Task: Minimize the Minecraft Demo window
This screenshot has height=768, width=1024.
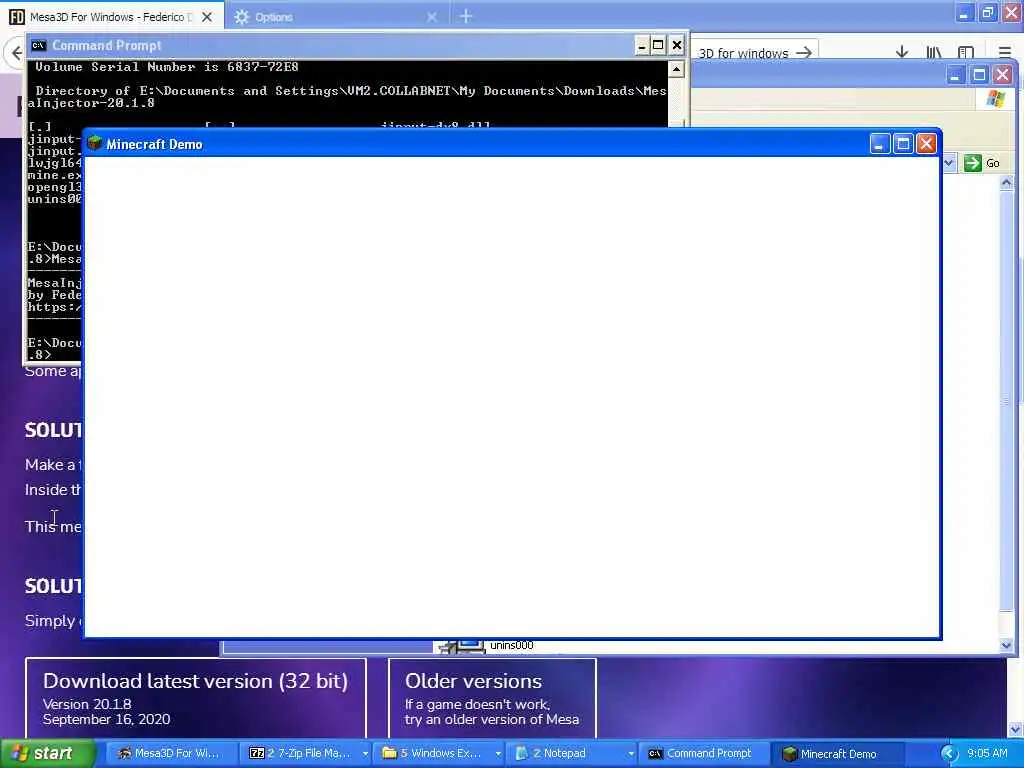Action: coord(879,144)
